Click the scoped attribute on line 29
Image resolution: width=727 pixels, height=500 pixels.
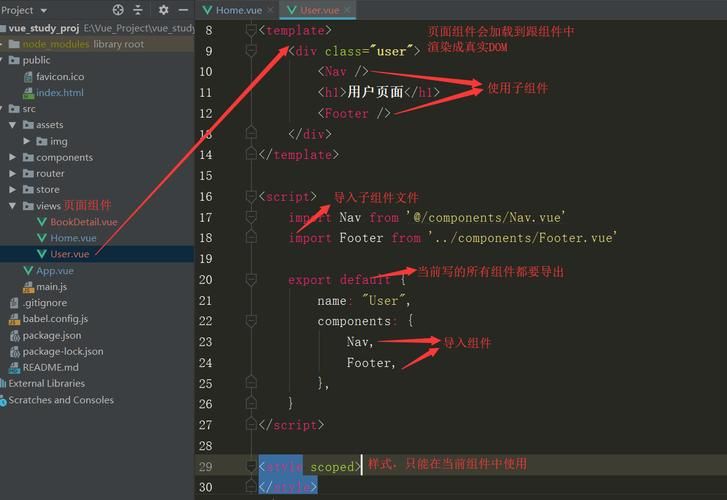coord(332,467)
